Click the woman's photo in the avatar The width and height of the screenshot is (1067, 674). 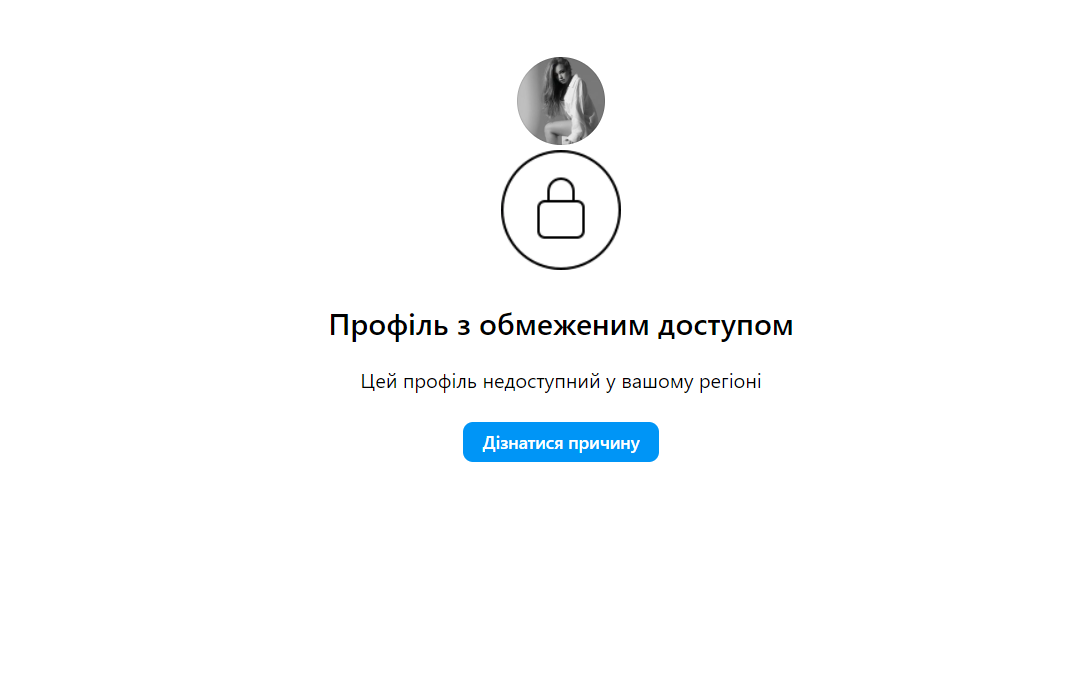[x=563, y=101]
